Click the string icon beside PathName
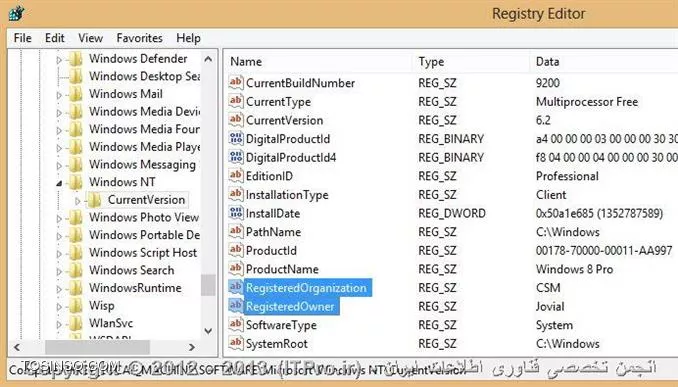The width and height of the screenshot is (678, 387). (x=236, y=231)
